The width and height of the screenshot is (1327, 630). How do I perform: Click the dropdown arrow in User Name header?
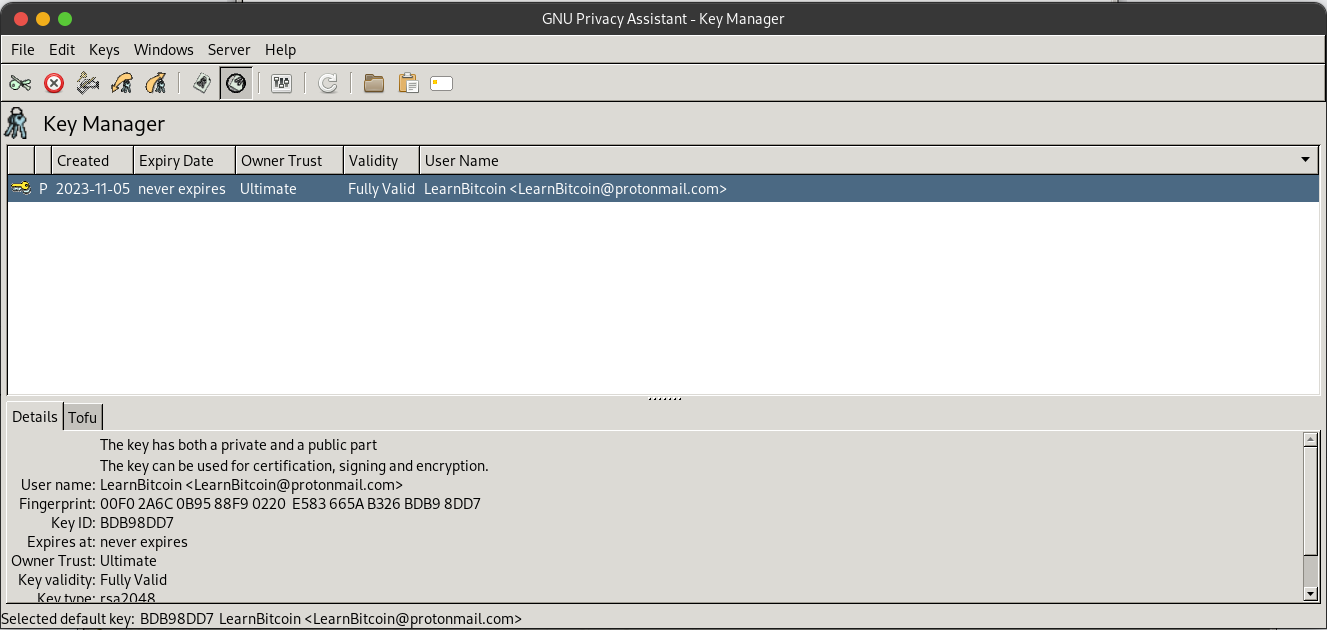1305,160
